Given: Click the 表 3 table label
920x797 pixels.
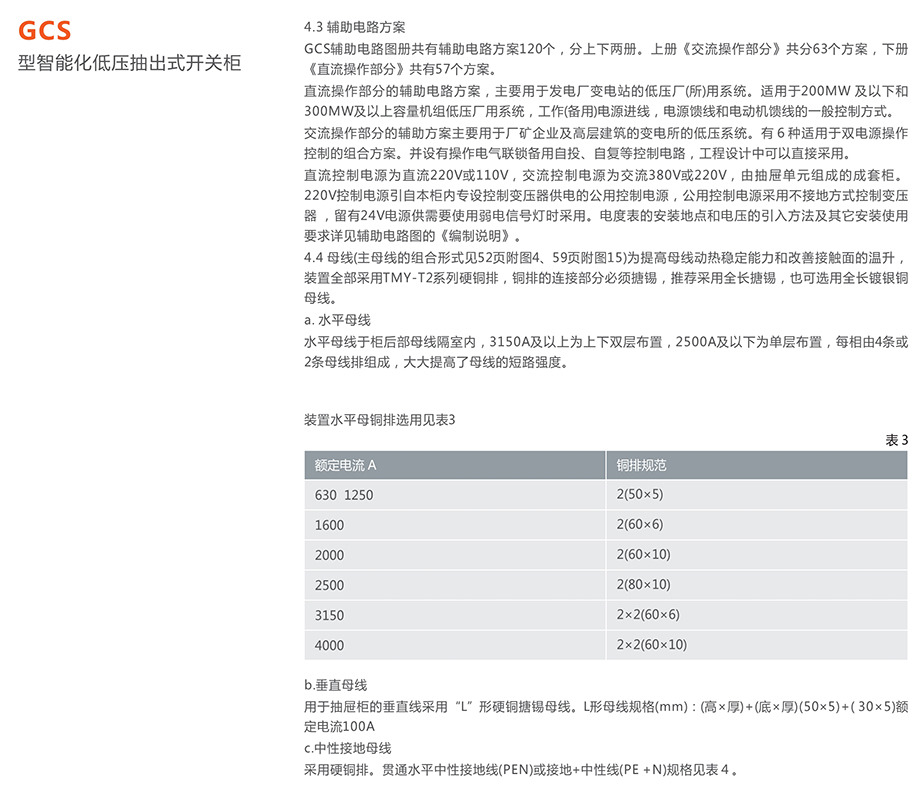Looking at the screenshot, I should 896,440.
